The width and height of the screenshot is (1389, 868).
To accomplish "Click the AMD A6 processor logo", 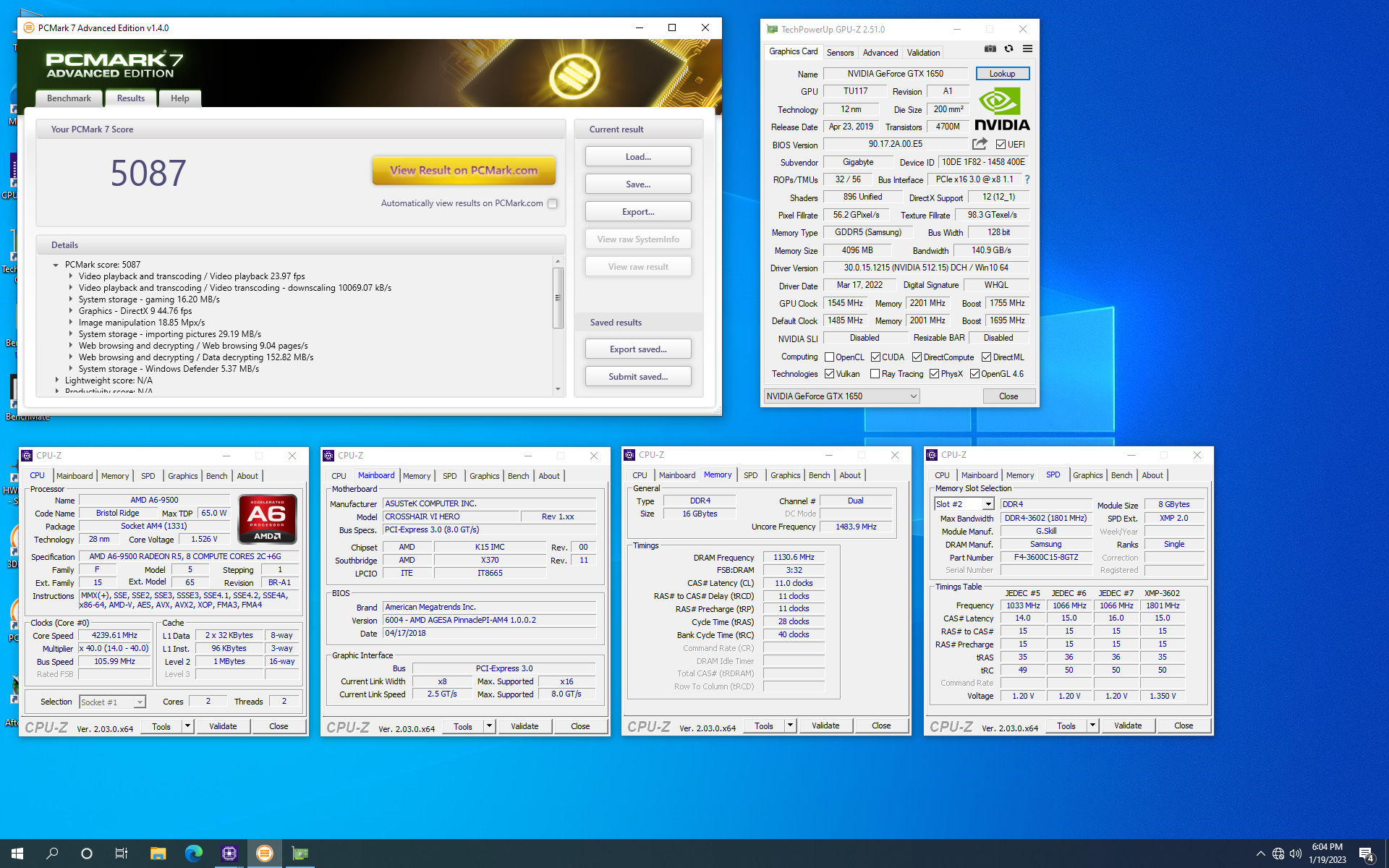I will click(267, 519).
